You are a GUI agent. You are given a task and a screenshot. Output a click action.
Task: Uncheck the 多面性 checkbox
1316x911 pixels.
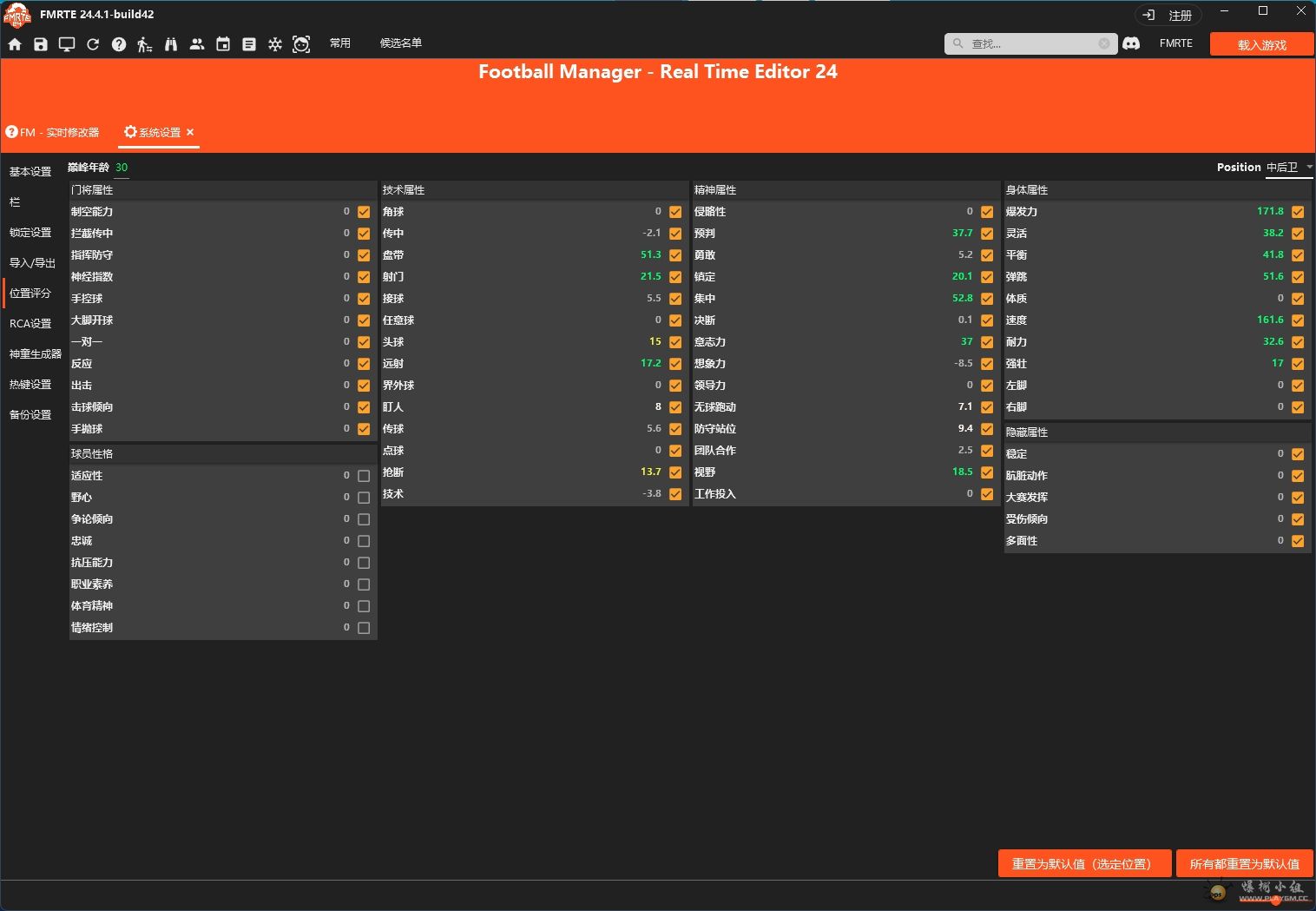point(1298,541)
